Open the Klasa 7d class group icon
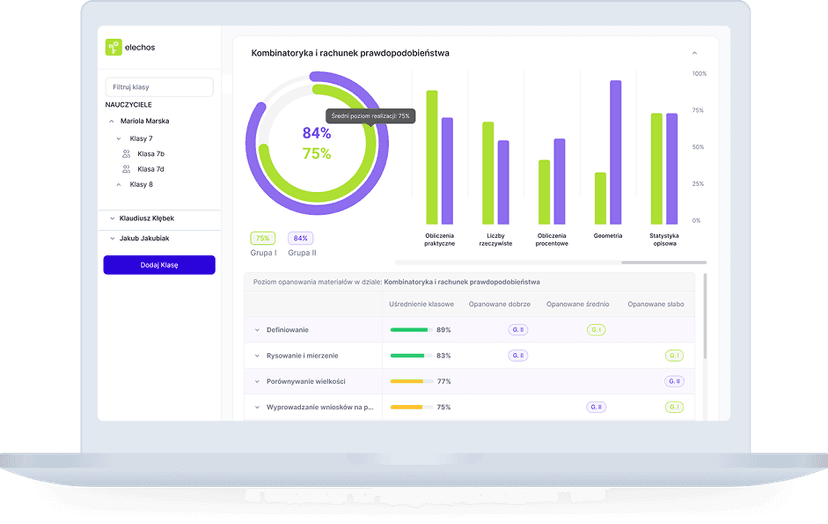This screenshot has height=524, width=828. (x=126, y=169)
